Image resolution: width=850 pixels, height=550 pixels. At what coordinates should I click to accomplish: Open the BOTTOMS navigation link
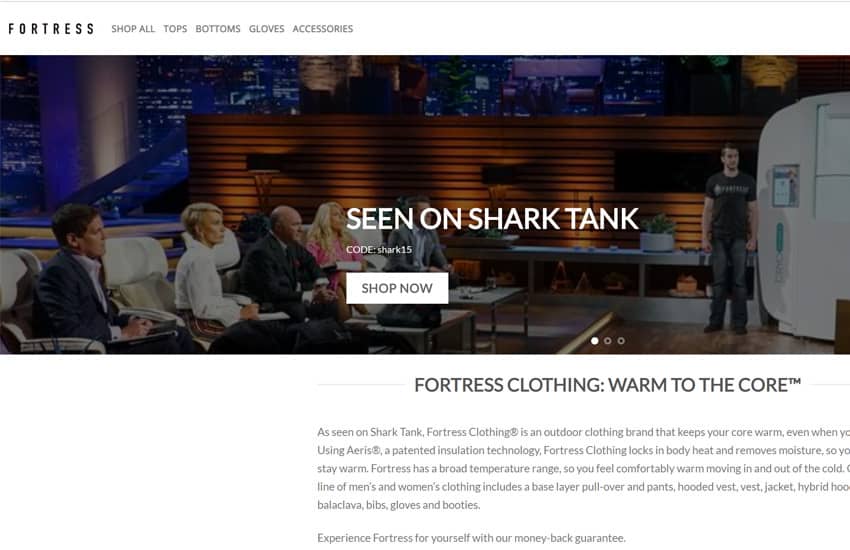click(x=218, y=29)
